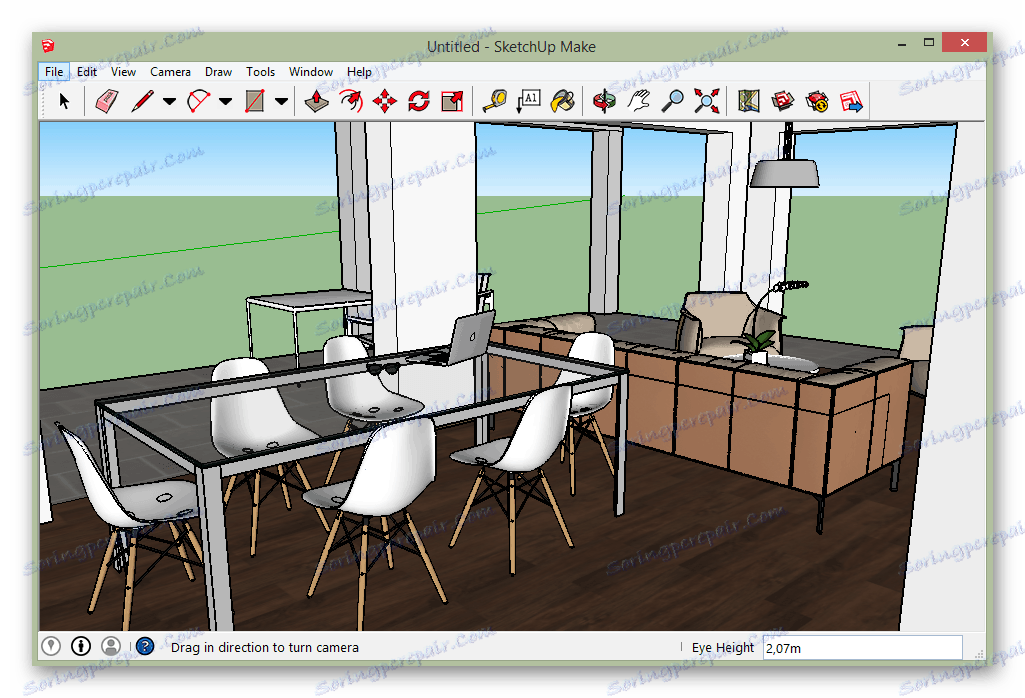This screenshot has width=1025, height=698.
Task: Expand the Arc tool dropdown arrow
Action: tap(226, 101)
